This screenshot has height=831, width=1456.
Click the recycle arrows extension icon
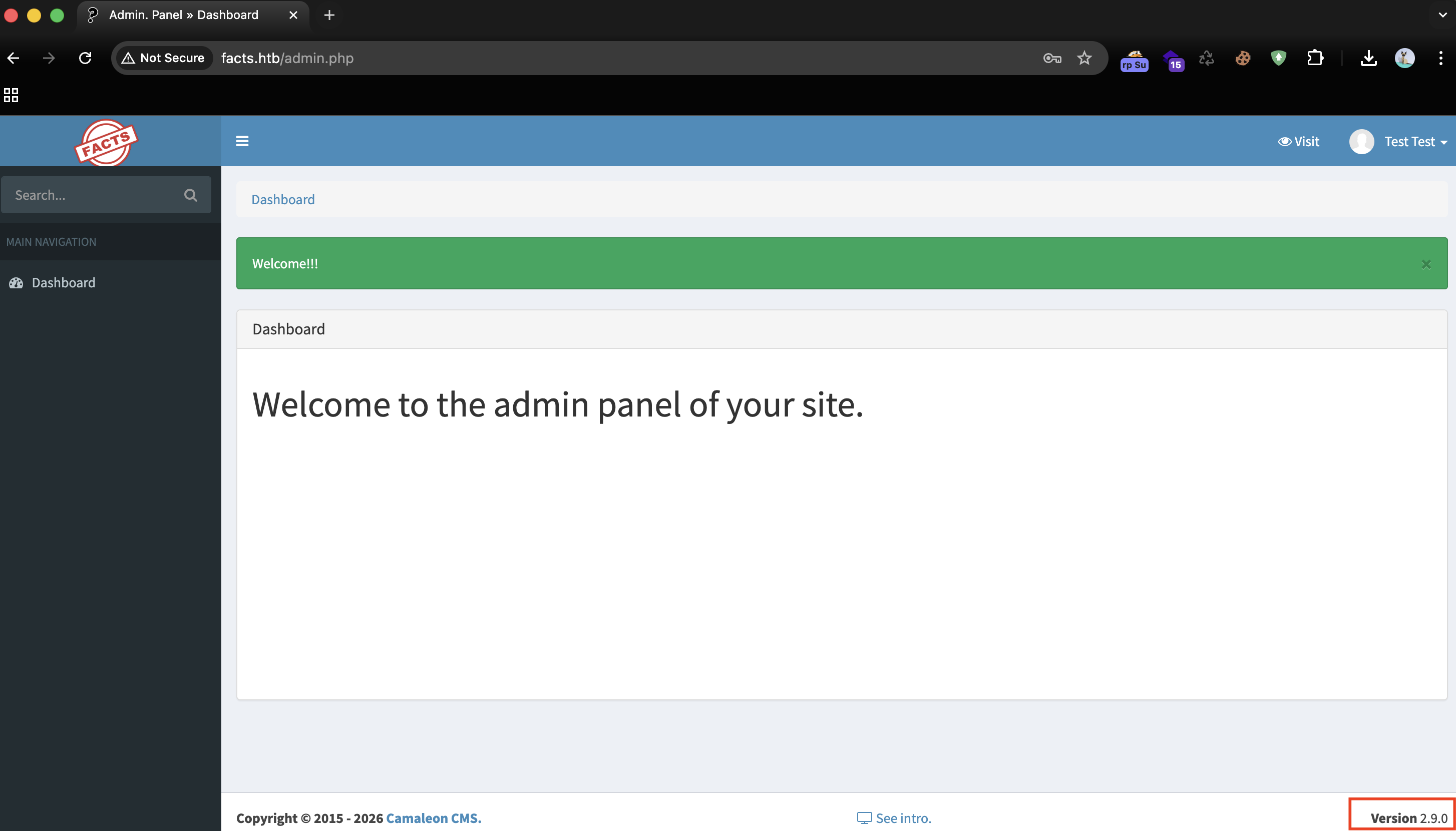point(1207,58)
